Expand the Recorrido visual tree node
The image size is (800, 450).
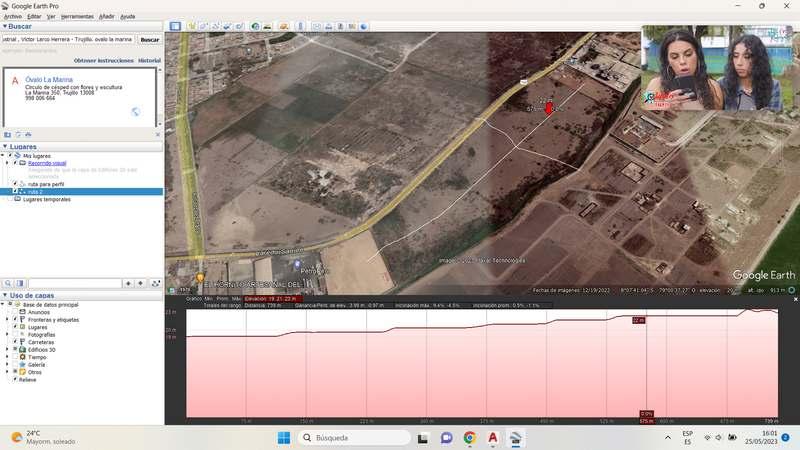pyautogui.click(x=8, y=163)
